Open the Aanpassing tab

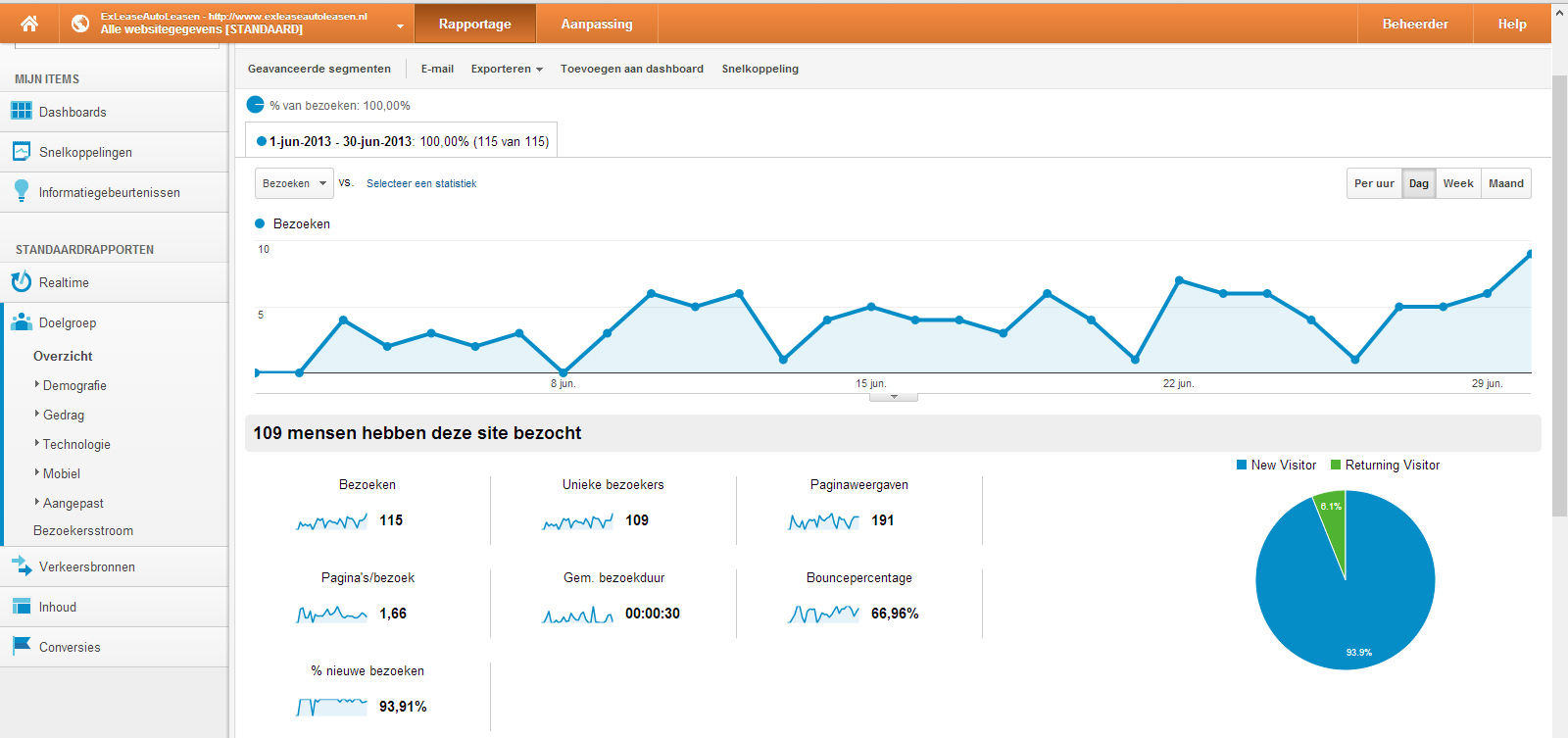(597, 24)
